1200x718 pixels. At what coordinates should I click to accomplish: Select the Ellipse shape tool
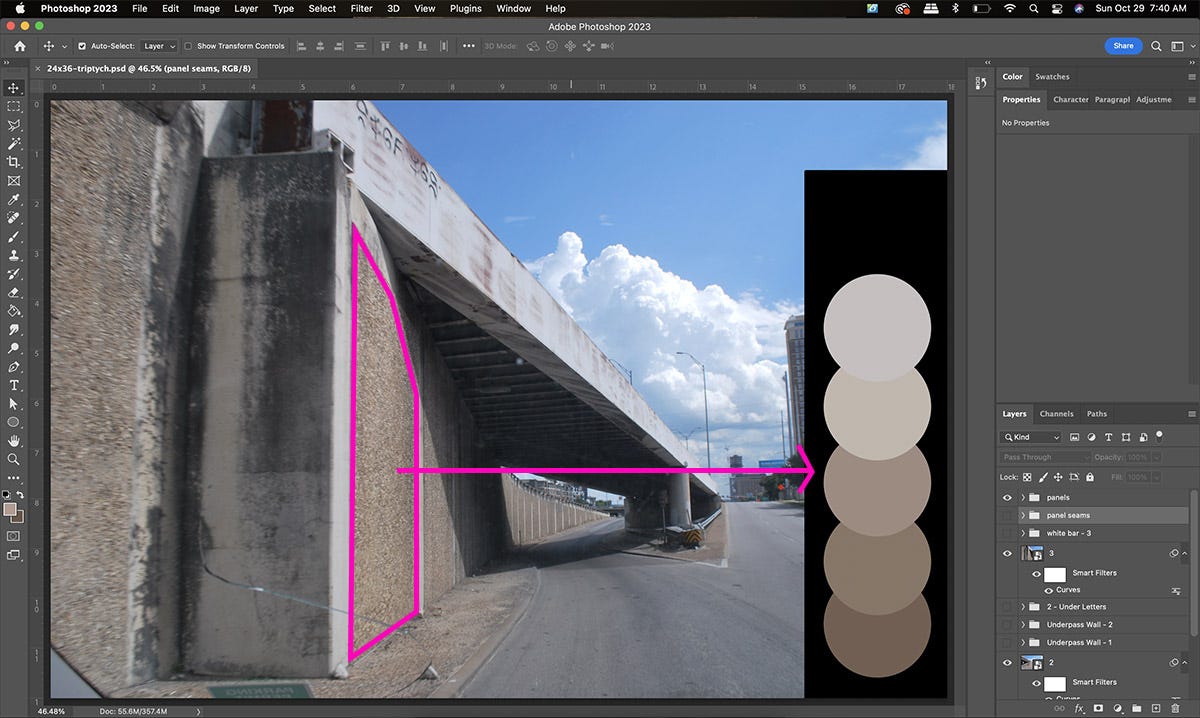click(x=14, y=422)
